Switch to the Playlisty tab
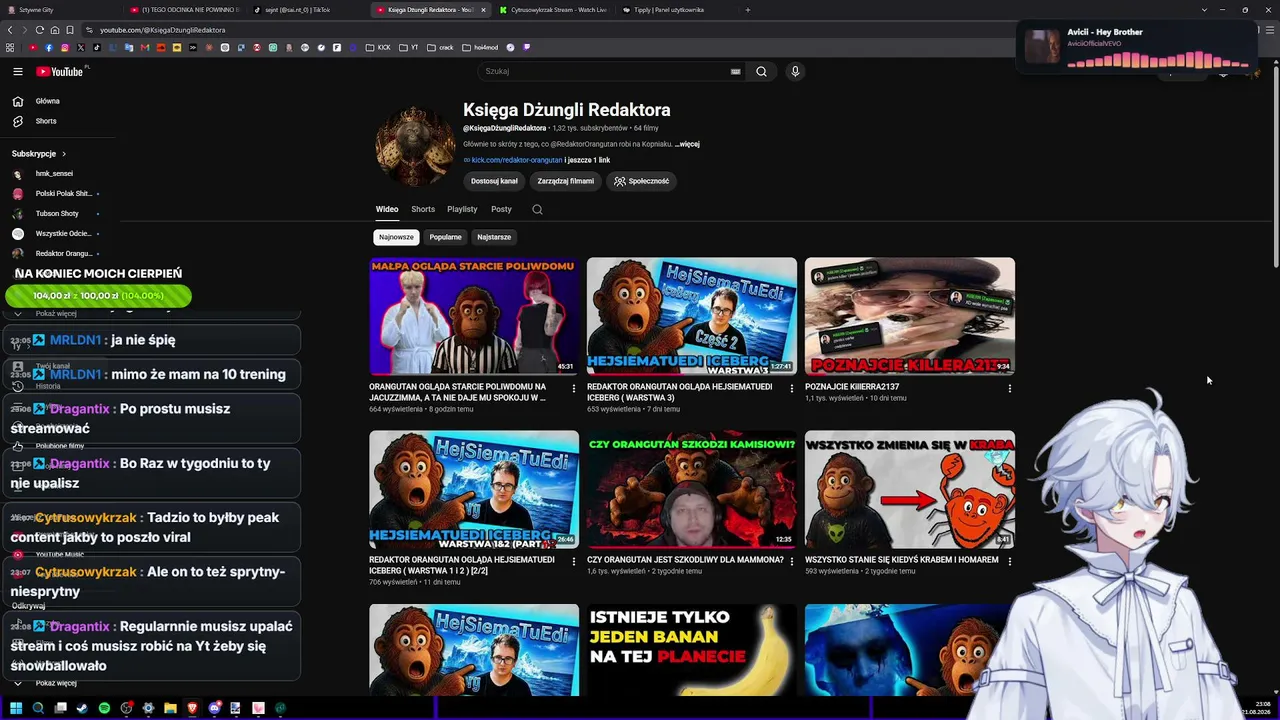Image resolution: width=1280 pixels, height=720 pixels. coord(462,209)
